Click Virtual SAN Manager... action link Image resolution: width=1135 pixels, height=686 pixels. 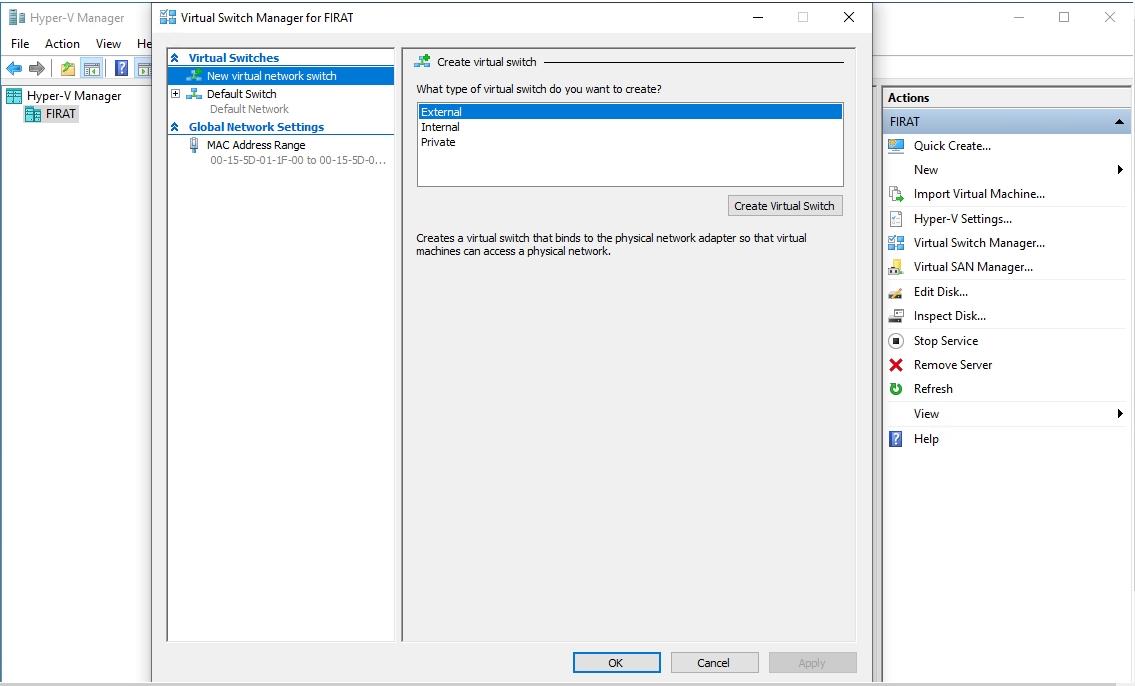pyautogui.click(x=973, y=267)
